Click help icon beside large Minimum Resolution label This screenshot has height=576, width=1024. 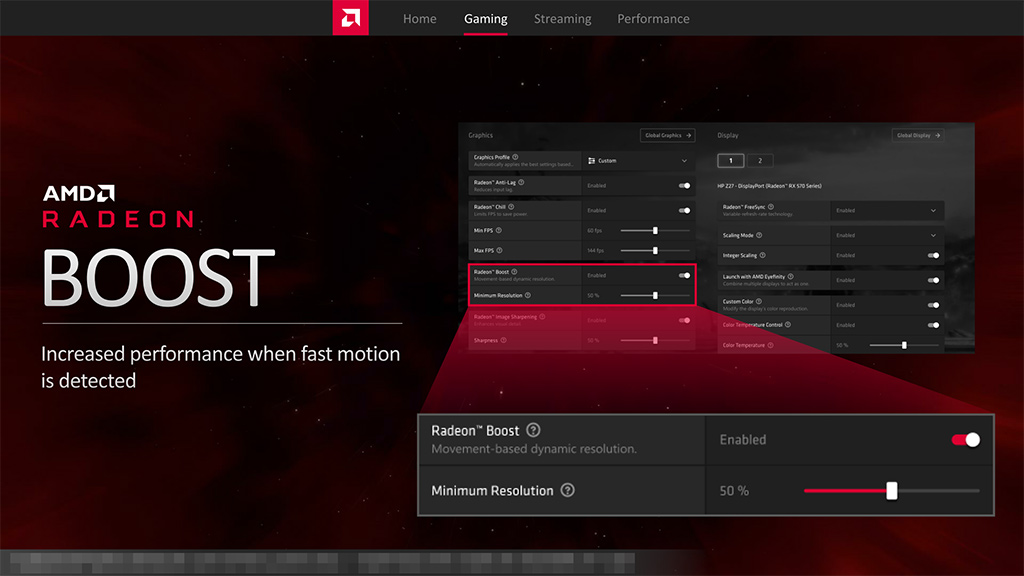pos(568,490)
